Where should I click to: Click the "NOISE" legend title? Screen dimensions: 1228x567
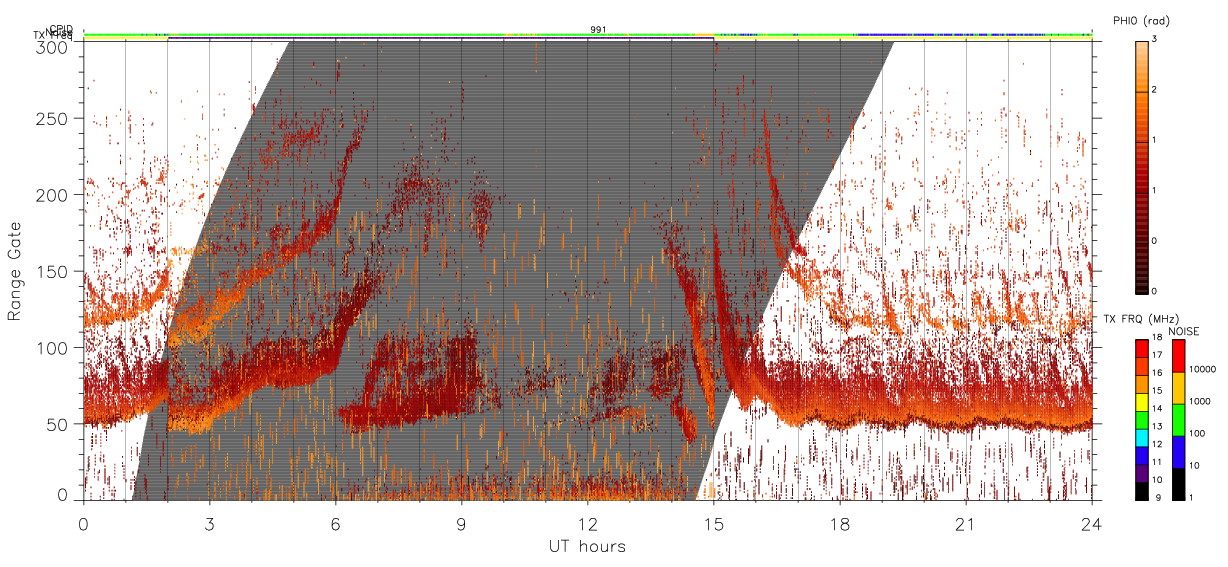1186,331
